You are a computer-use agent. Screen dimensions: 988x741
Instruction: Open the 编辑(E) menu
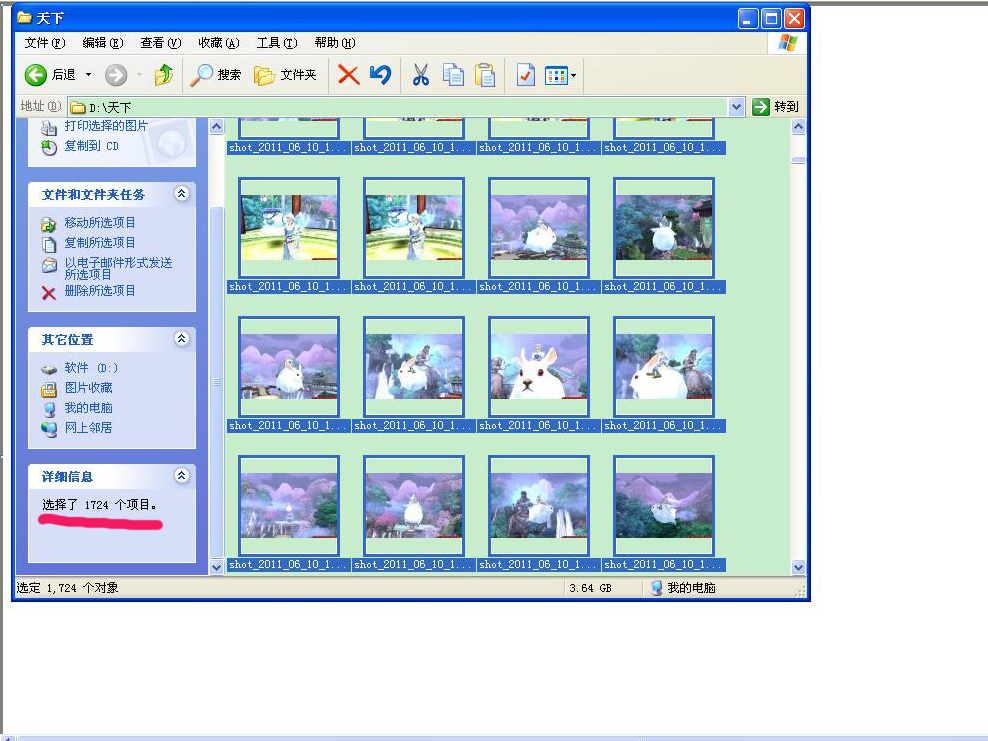(103, 43)
